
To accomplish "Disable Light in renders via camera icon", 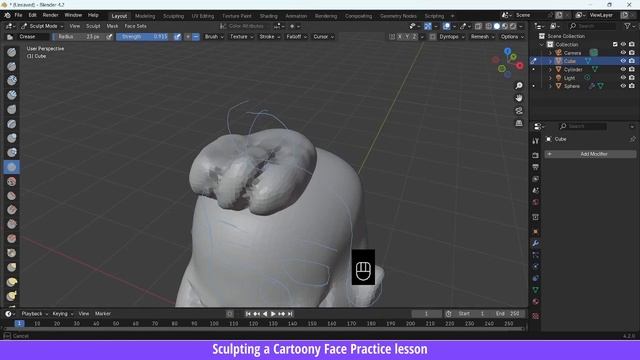I will 632,78.
